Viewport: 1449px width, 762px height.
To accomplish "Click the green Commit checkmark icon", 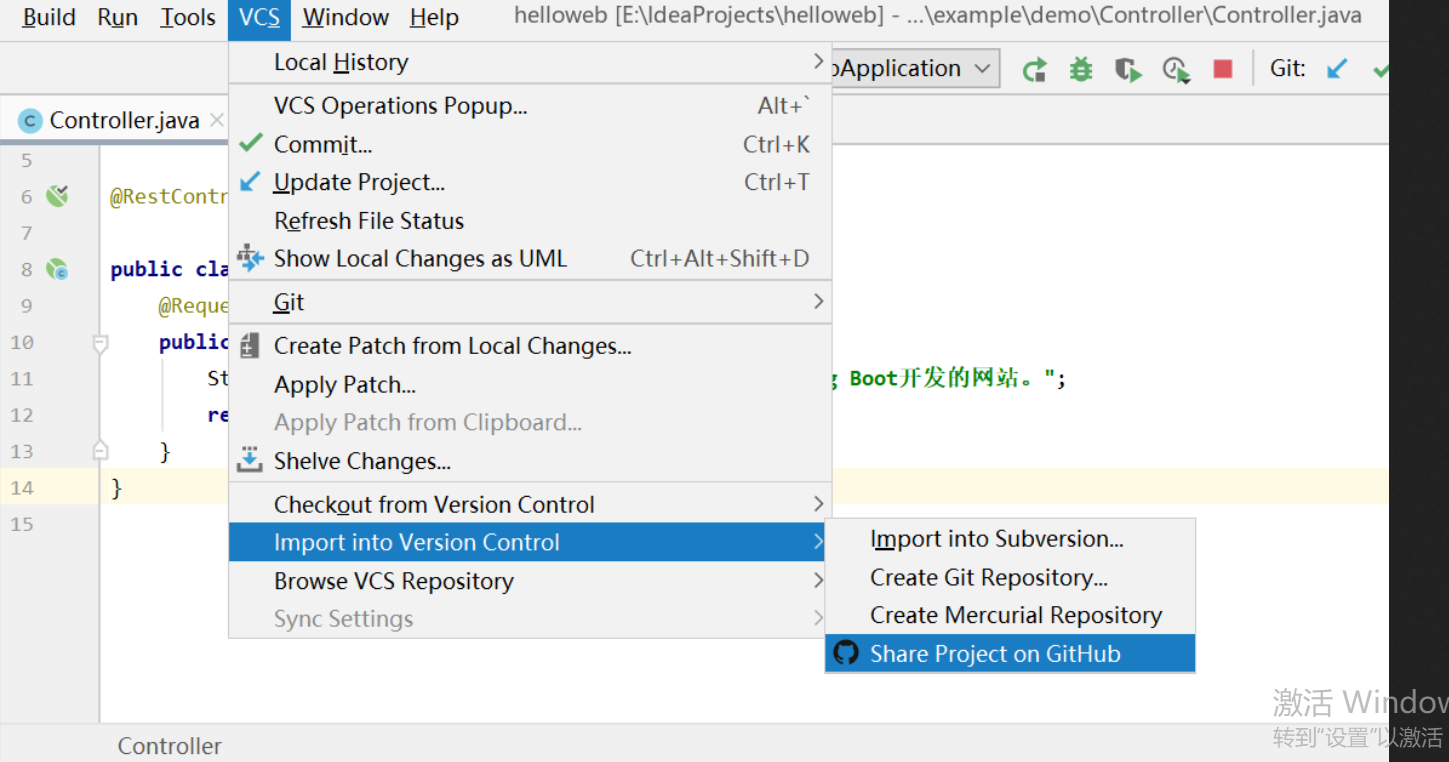I will (x=250, y=144).
